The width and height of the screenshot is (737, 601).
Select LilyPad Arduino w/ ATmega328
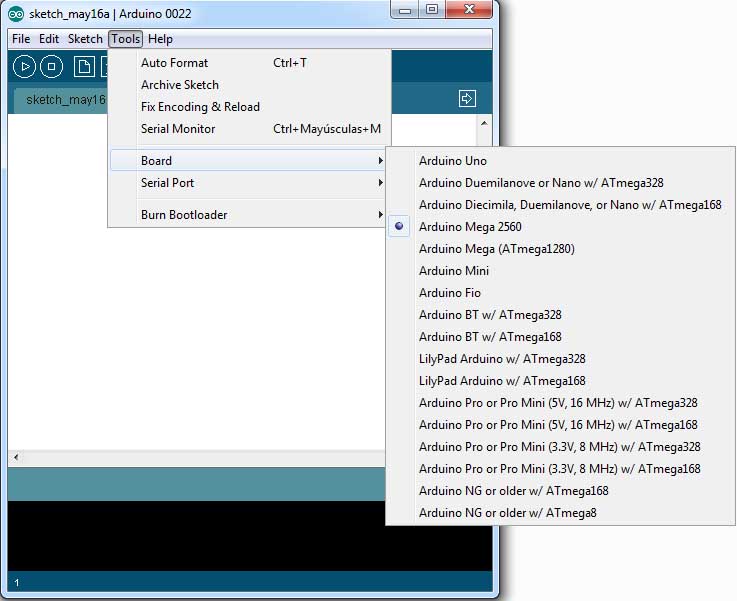561,359
